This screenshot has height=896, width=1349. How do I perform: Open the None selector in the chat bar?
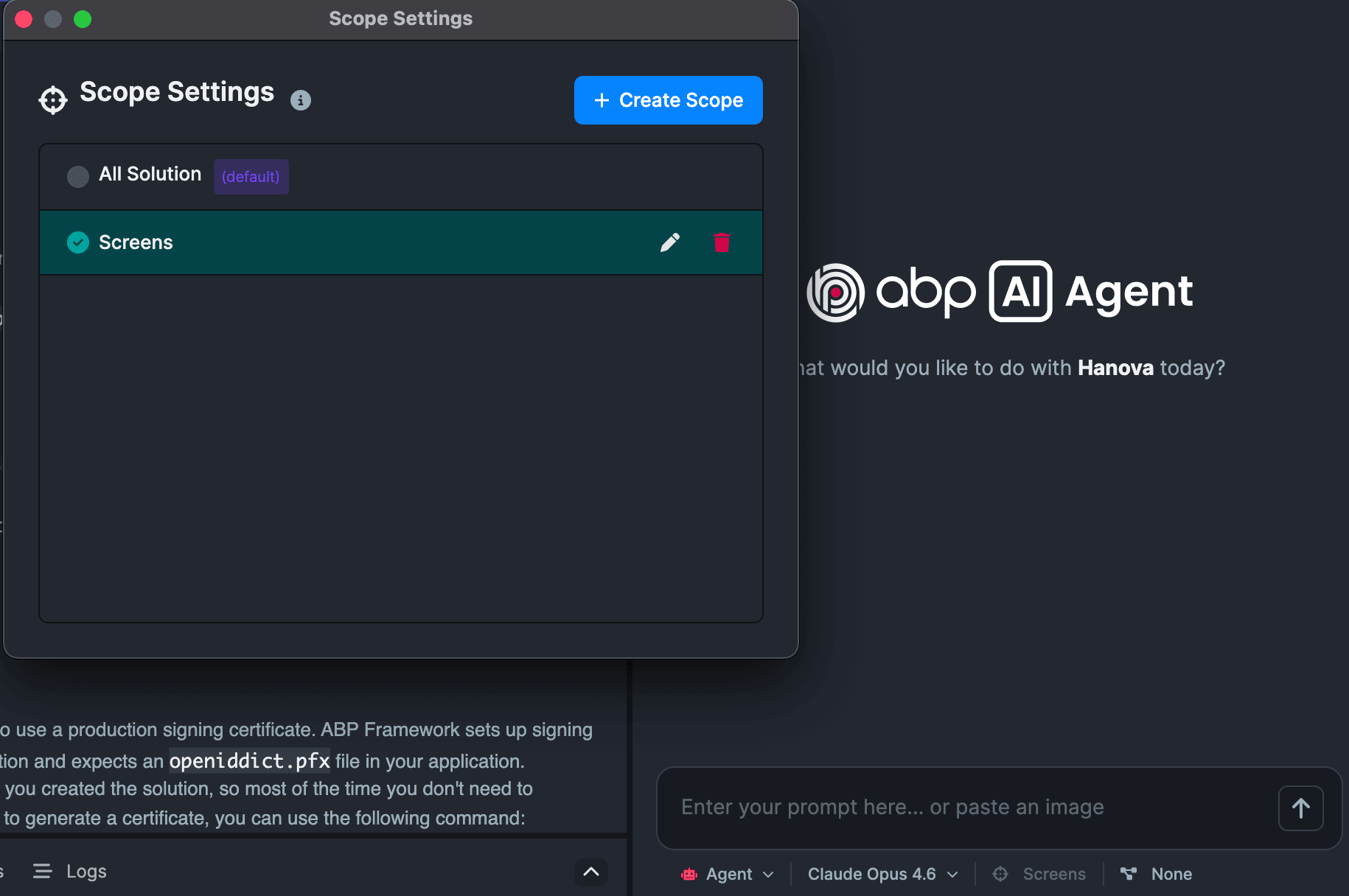[1156, 874]
